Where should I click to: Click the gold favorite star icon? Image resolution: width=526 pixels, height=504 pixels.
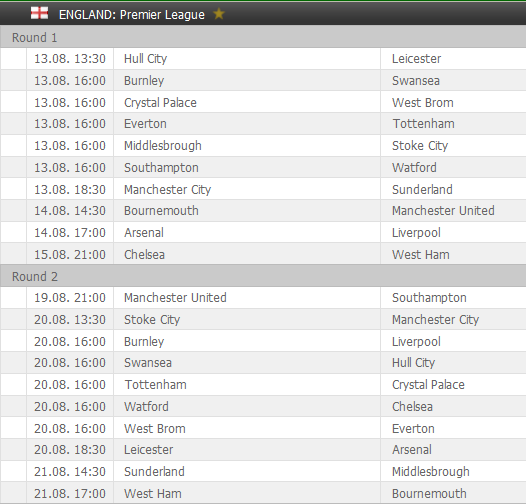pos(219,14)
